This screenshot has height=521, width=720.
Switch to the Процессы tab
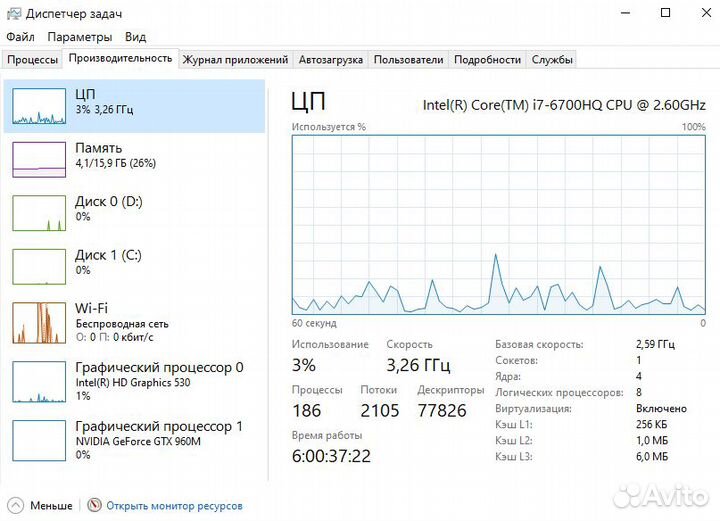pyautogui.click(x=33, y=60)
